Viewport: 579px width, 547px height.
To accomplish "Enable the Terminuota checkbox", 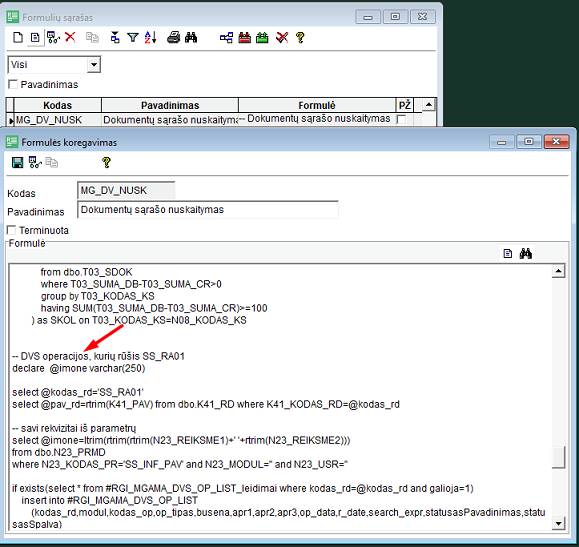I will click(12, 230).
